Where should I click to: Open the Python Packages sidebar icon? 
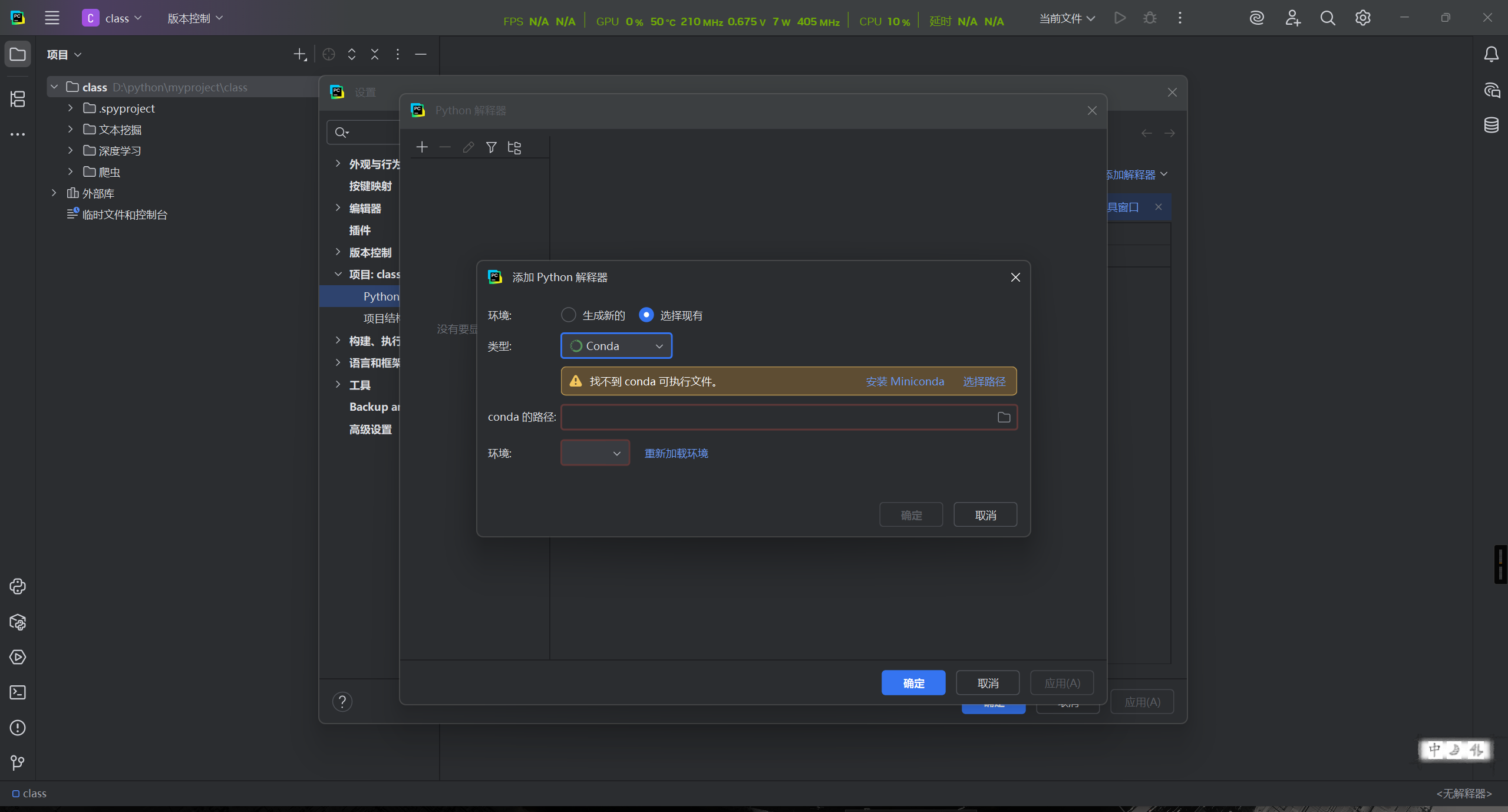coord(18,622)
